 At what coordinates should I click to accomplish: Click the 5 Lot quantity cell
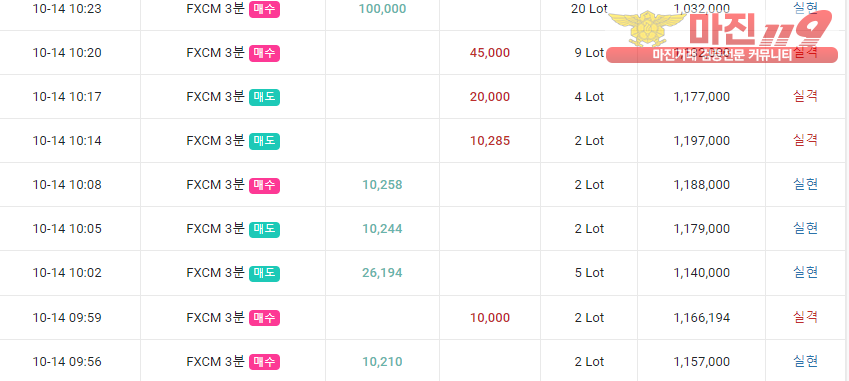tap(589, 273)
